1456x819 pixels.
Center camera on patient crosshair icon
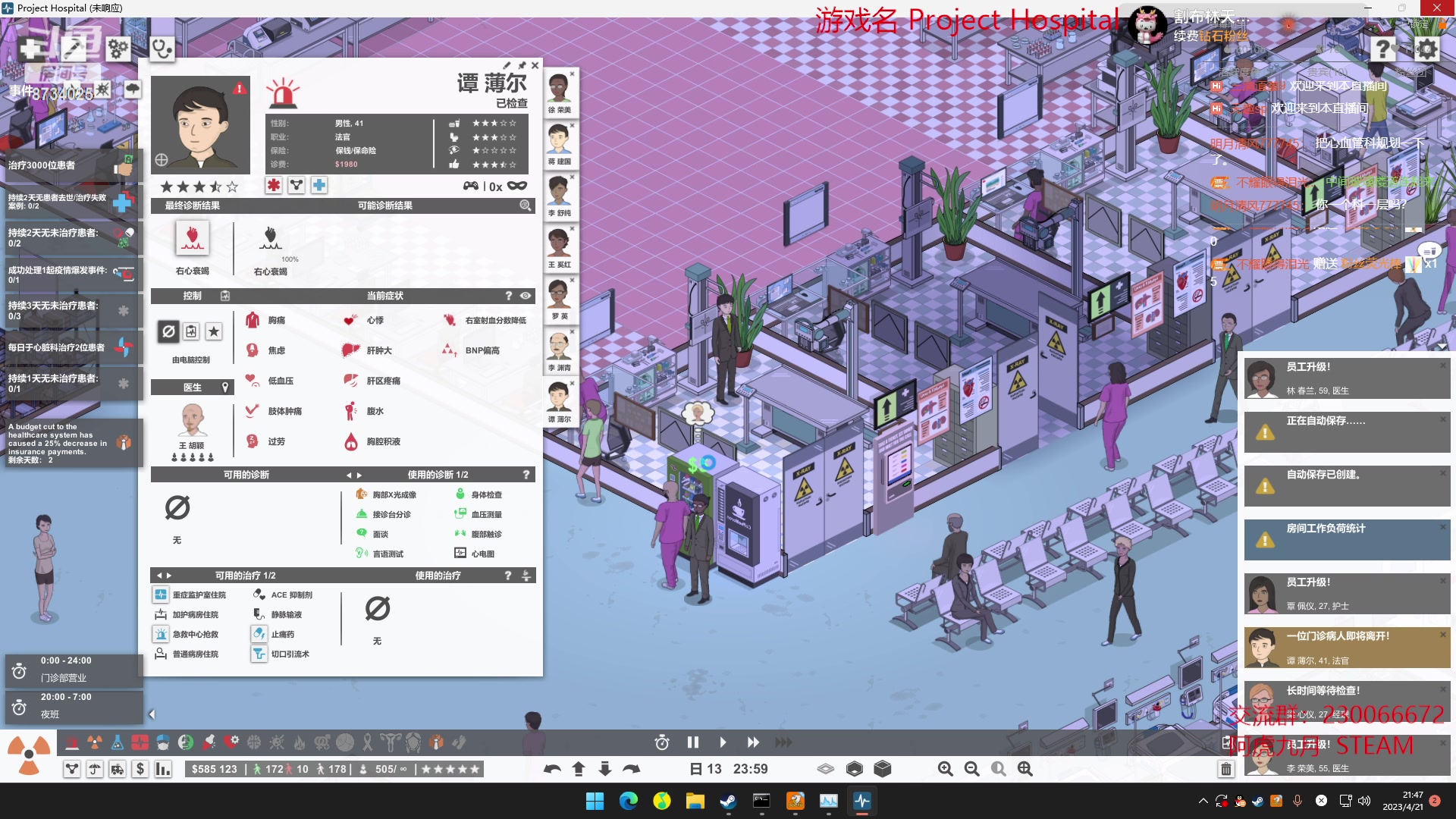point(162,160)
